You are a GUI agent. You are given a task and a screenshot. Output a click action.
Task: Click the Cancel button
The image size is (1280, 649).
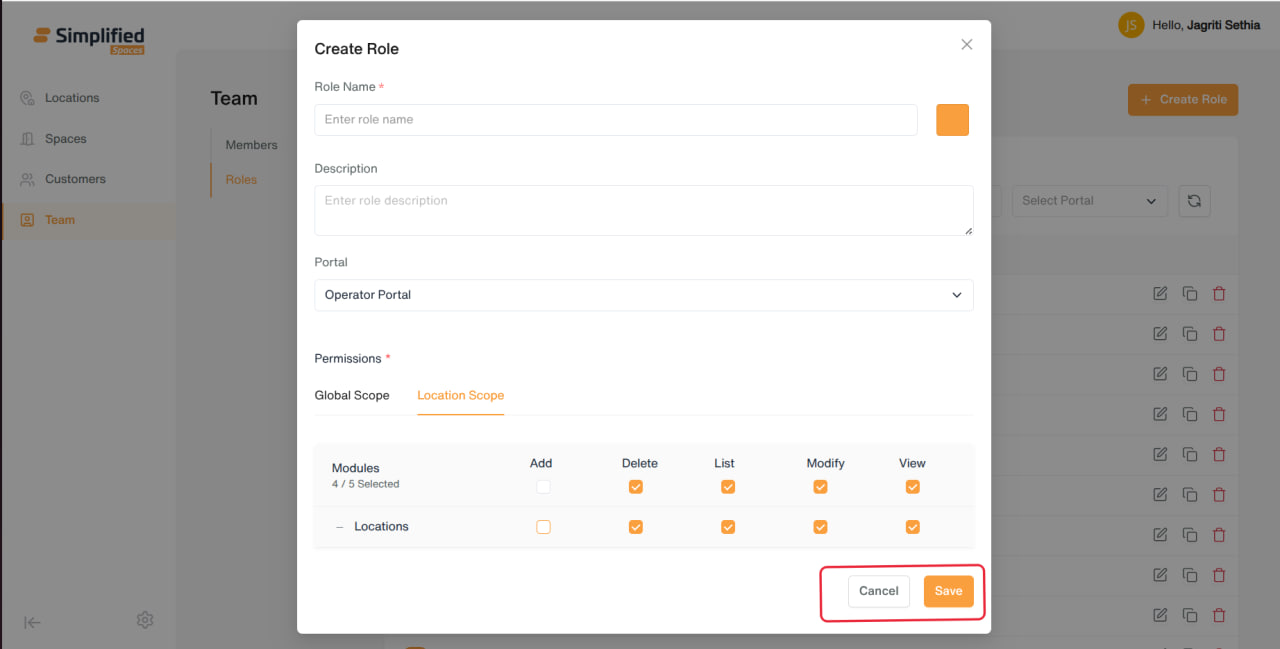point(879,591)
